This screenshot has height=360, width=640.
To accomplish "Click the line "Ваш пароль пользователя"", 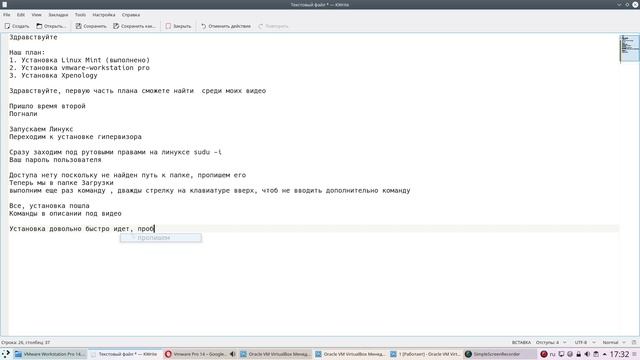I will tap(55, 160).
